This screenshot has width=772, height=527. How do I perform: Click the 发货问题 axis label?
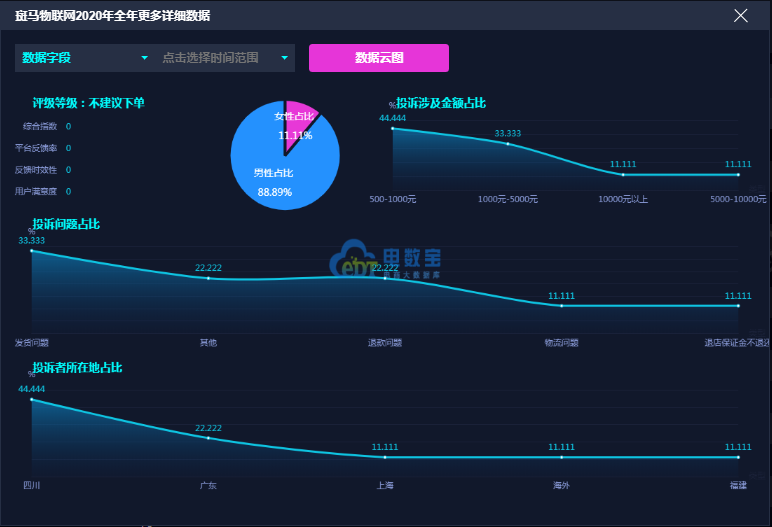(32, 343)
